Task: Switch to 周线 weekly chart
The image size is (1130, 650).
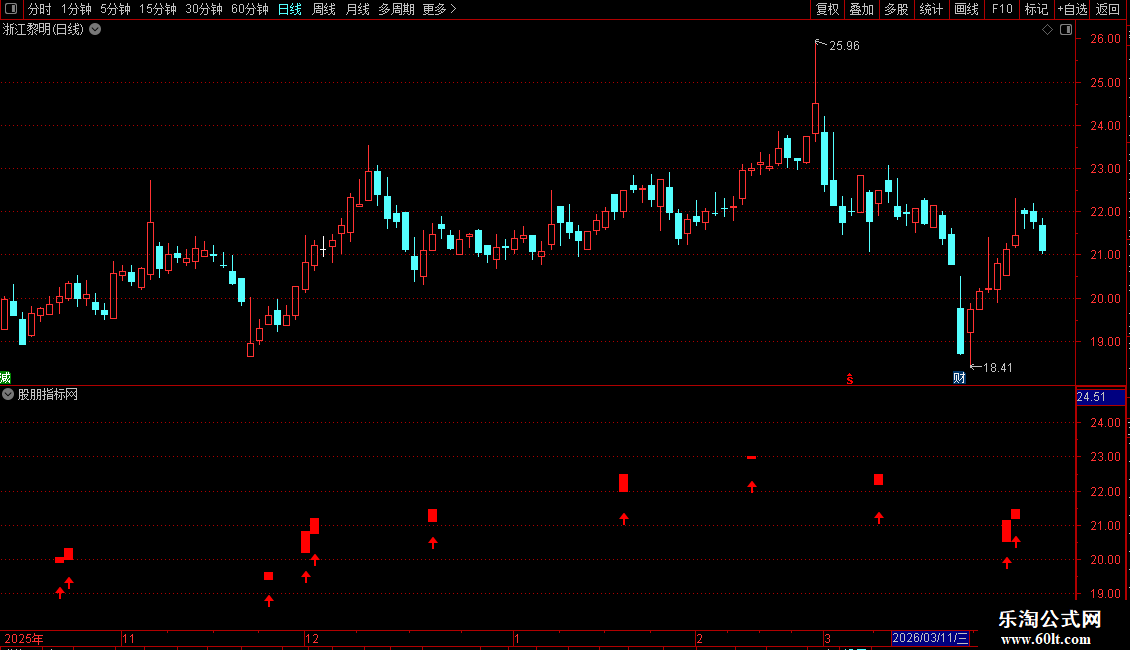Action: click(x=324, y=9)
